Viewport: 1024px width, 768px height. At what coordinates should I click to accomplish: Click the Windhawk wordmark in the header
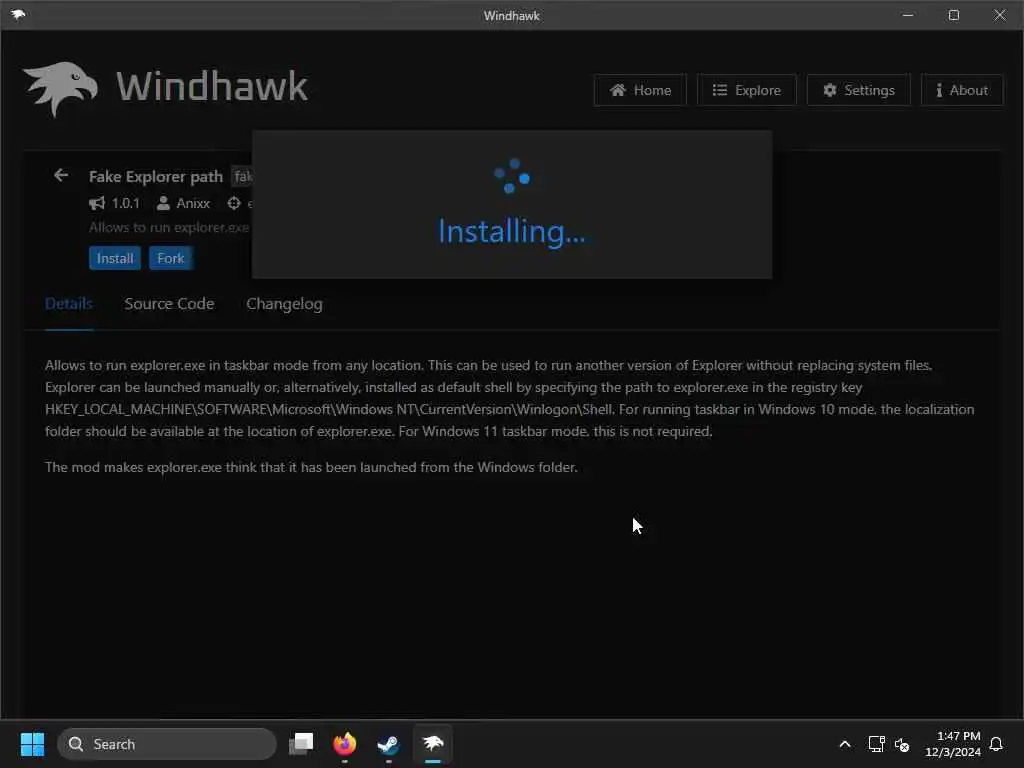point(212,87)
